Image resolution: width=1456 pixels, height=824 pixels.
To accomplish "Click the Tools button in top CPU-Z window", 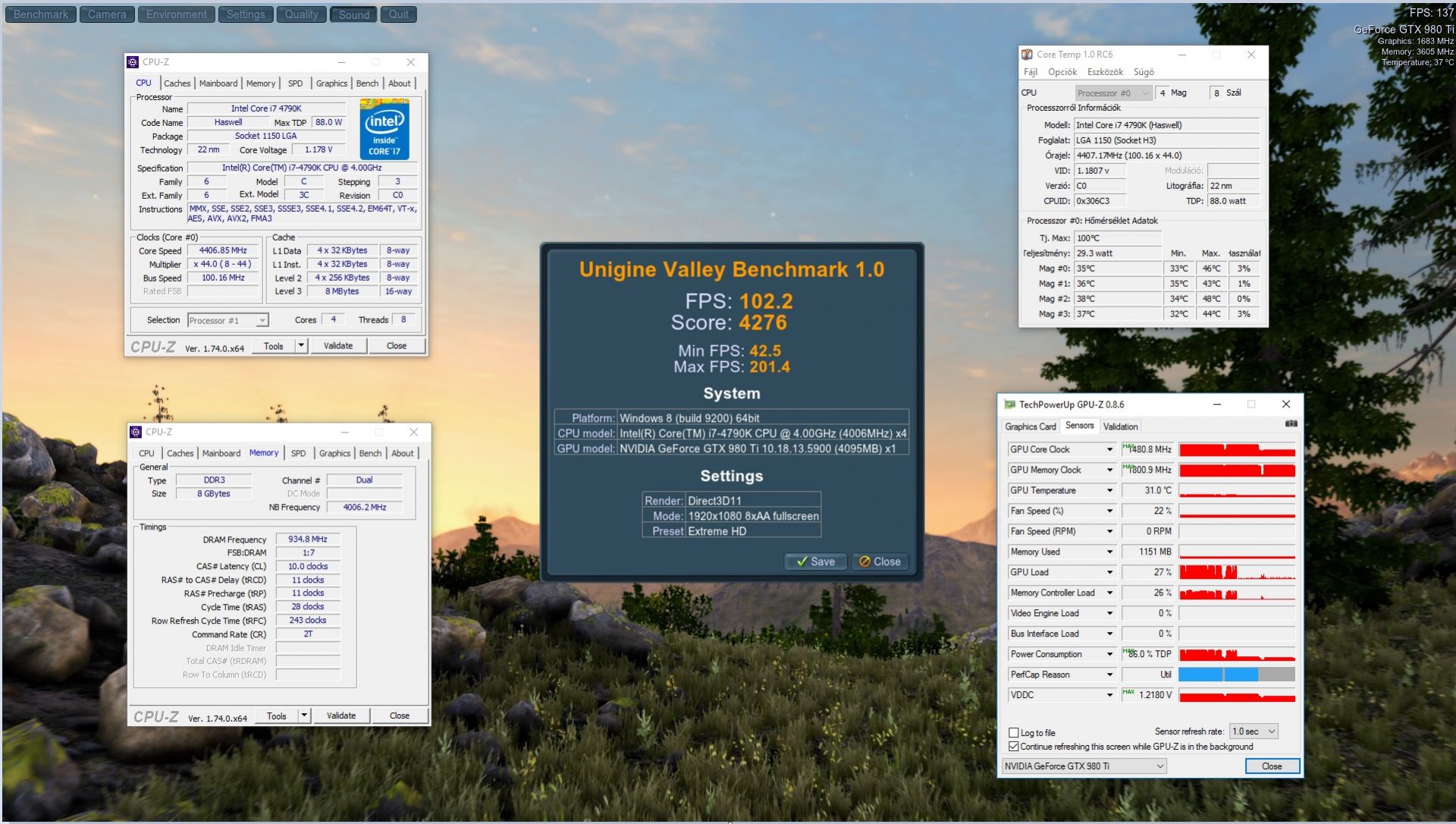I will click(x=274, y=346).
